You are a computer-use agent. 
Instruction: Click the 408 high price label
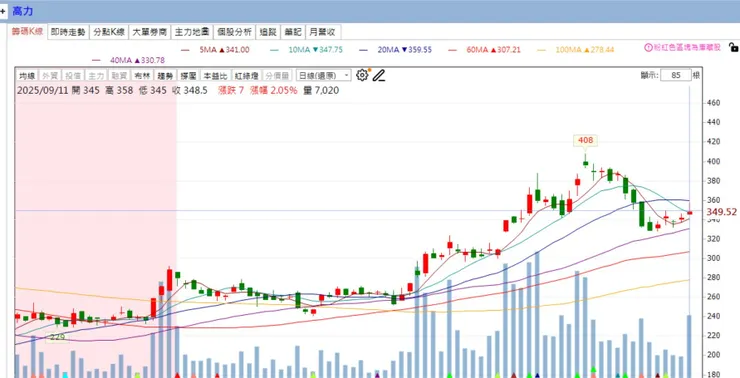(585, 140)
